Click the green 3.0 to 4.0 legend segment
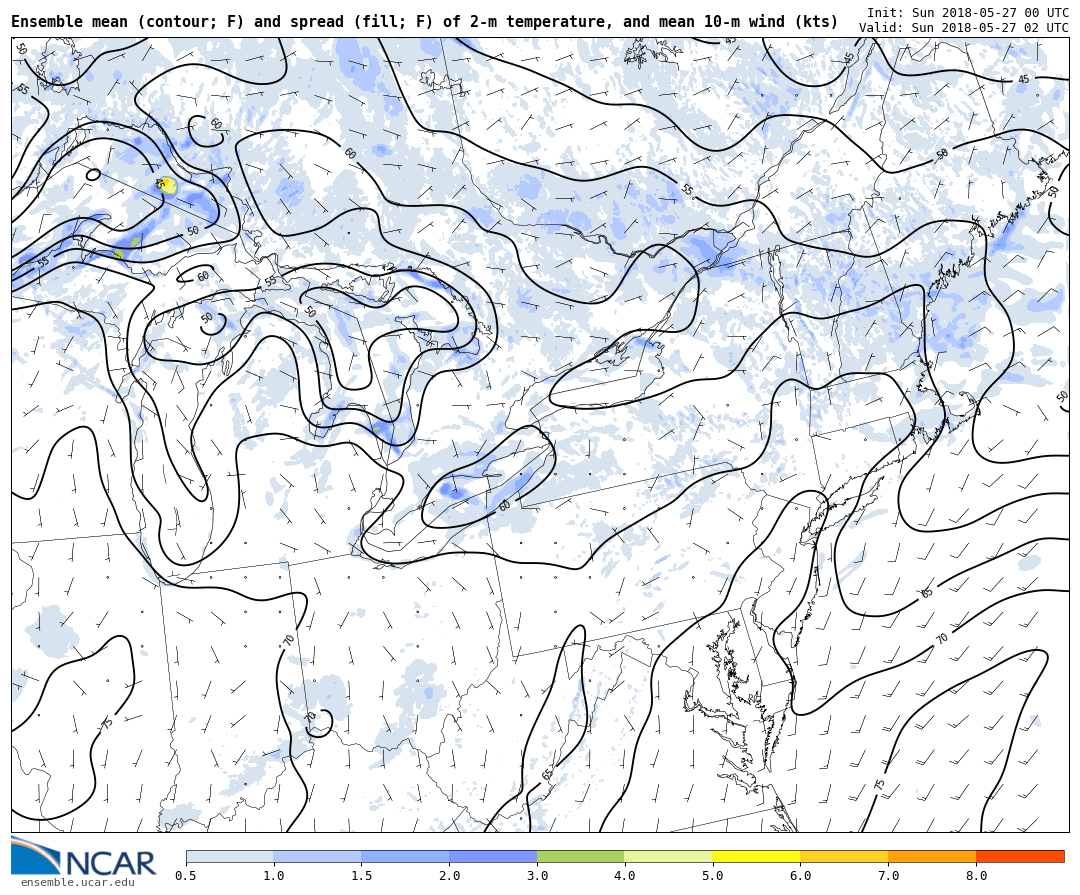The height and width of the screenshot is (895, 1080). pos(581,856)
